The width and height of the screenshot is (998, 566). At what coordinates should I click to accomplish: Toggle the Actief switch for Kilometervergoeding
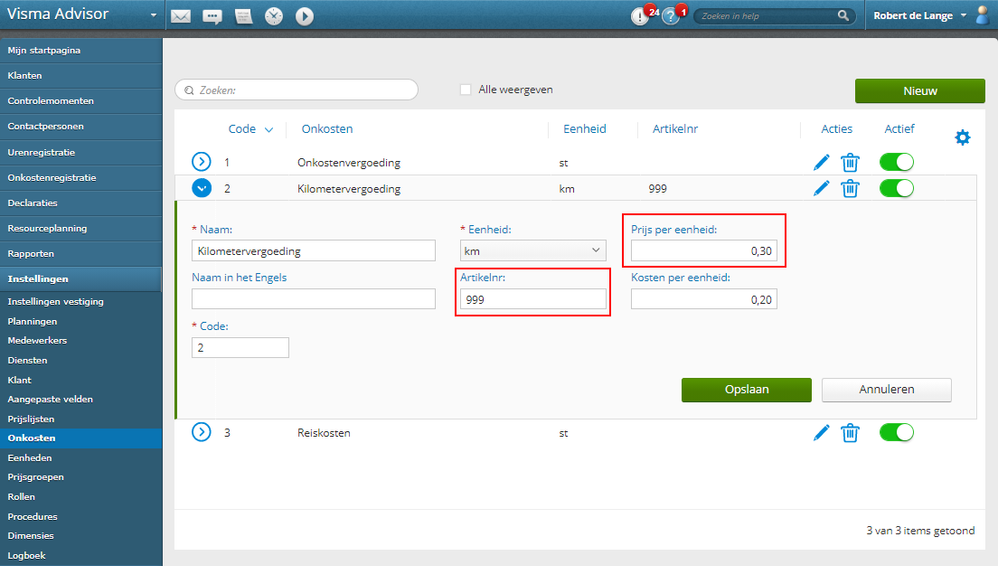click(x=897, y=188)
